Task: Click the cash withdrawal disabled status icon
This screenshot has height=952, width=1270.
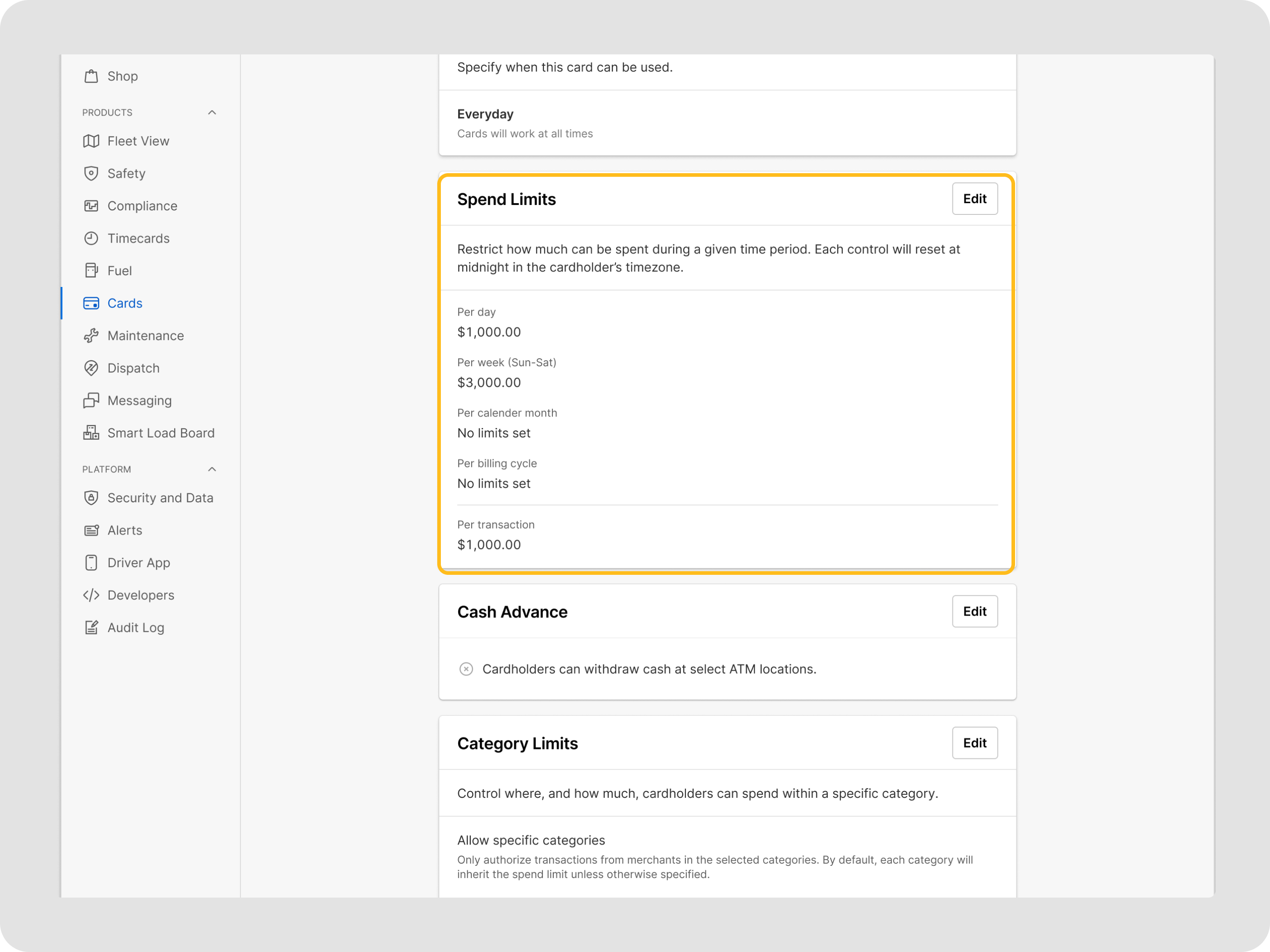Action: pos(466,669)
